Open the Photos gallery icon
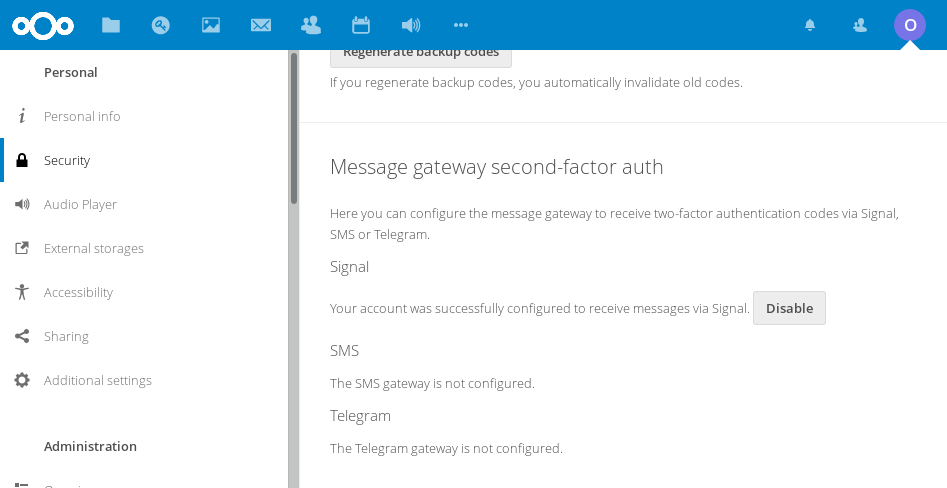 coord(211,25)
